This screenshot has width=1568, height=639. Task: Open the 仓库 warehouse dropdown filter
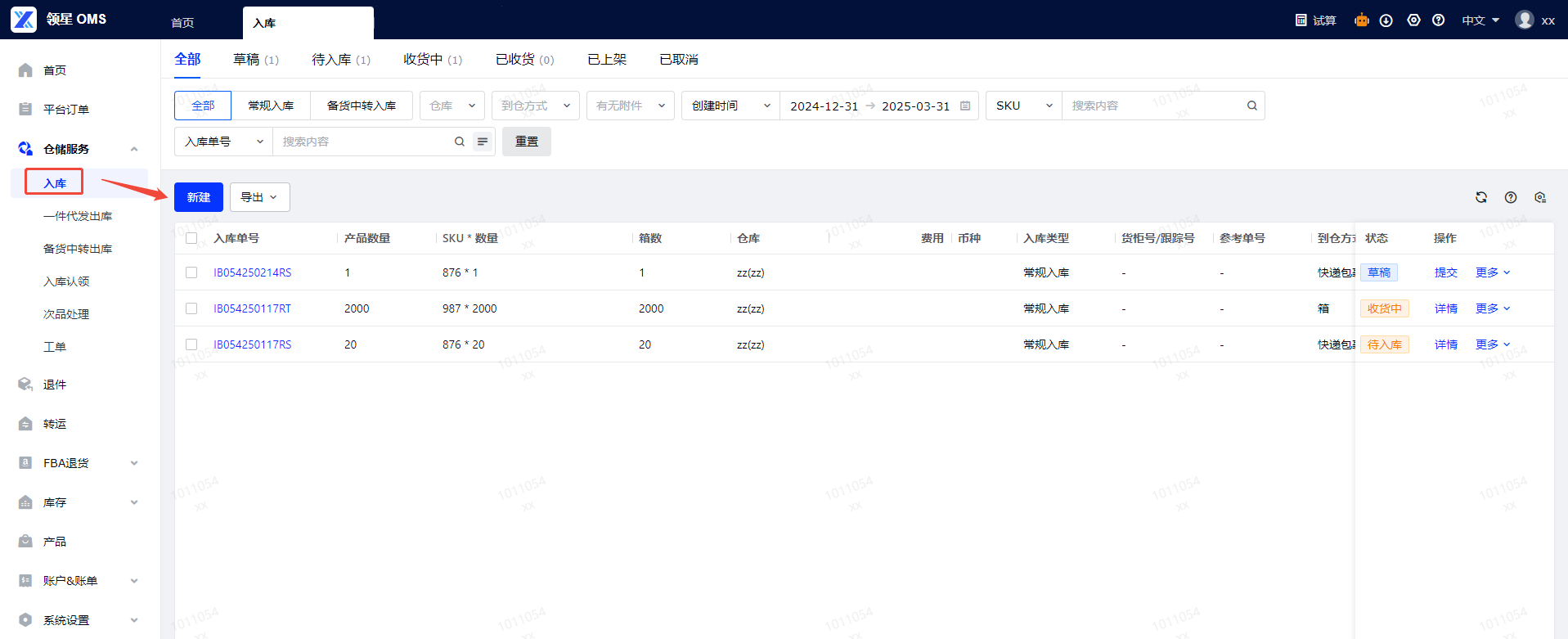452,106
